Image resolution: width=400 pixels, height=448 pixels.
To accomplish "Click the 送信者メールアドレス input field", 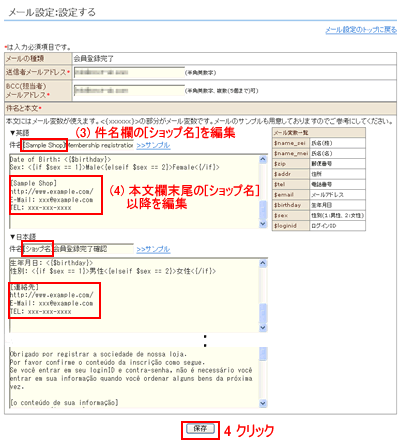I will point(129,72).
